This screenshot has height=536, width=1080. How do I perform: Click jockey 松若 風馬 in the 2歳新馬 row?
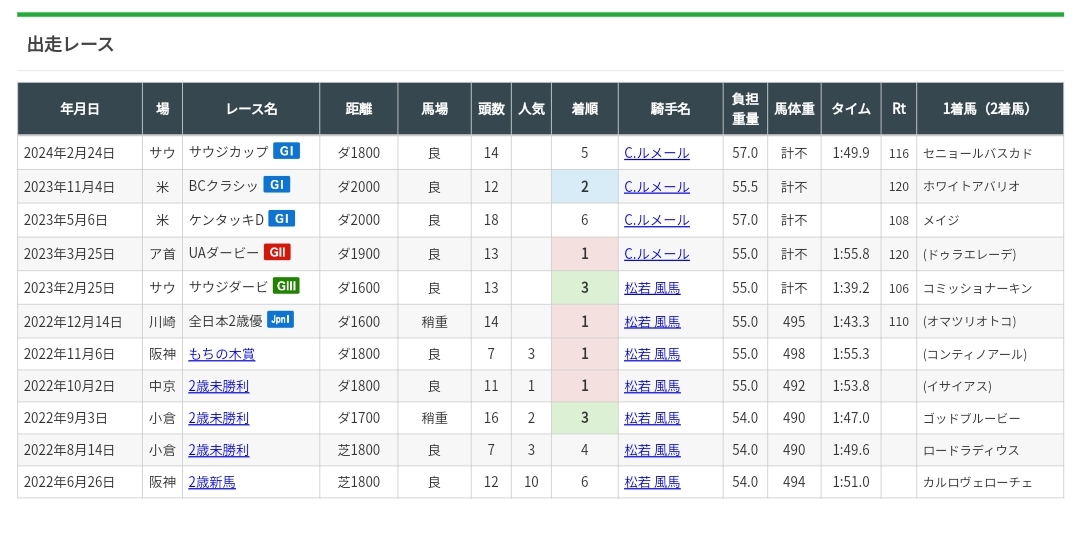pos(652,482)
